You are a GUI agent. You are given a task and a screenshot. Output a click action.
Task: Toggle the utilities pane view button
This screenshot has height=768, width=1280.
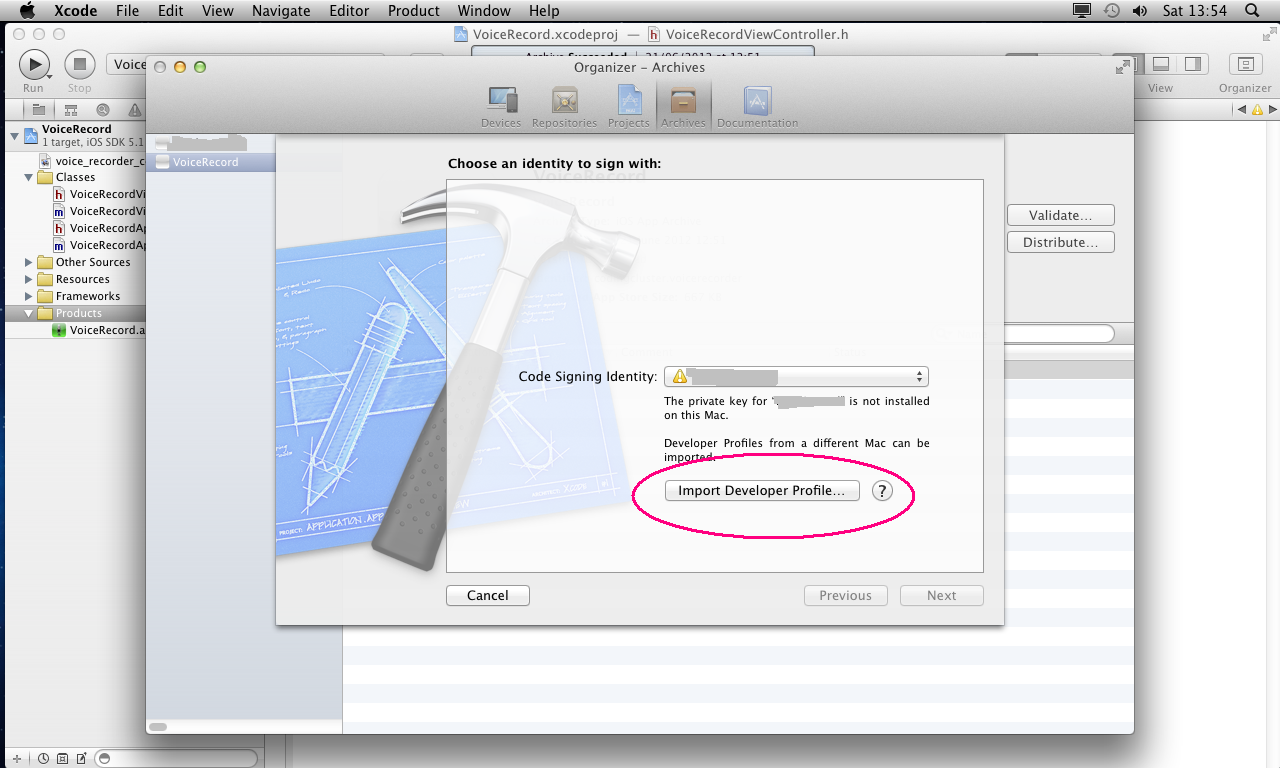[1192, 64]
